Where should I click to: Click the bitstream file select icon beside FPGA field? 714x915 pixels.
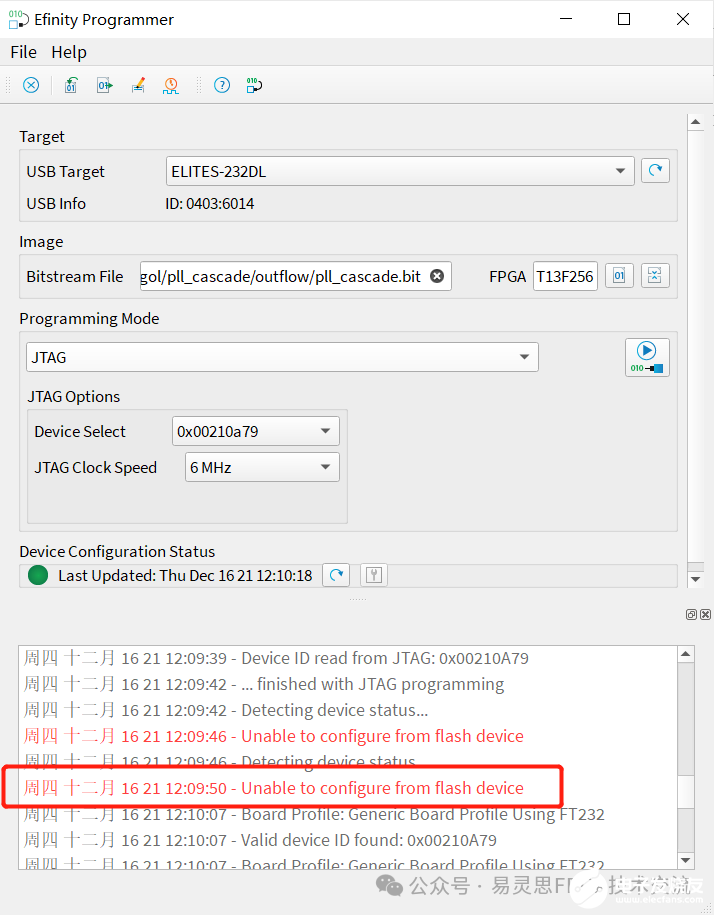619,276
